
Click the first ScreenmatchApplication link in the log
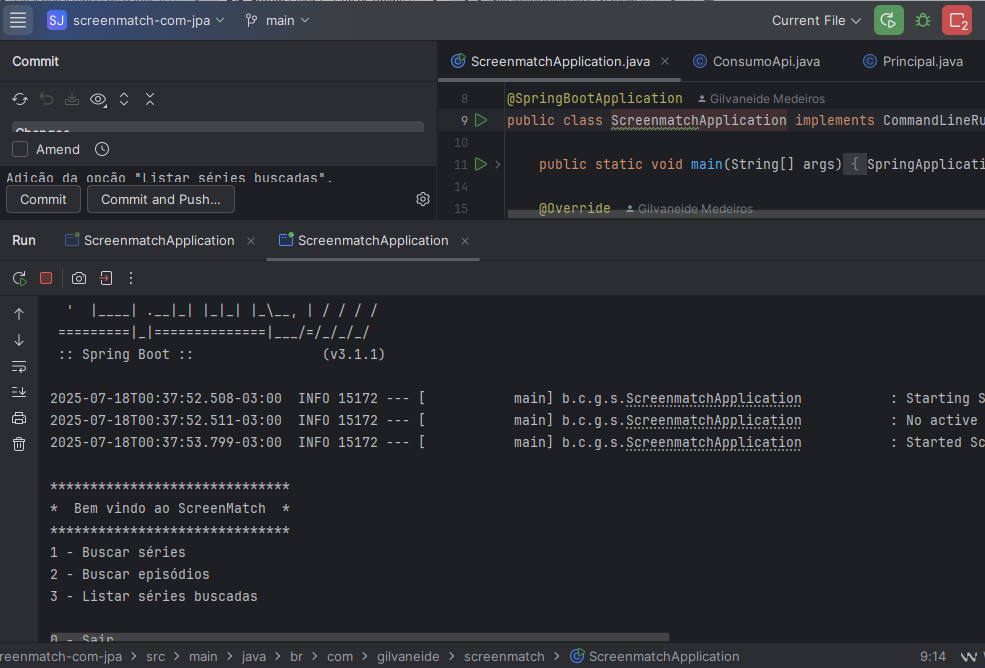[x=714, y=398]
